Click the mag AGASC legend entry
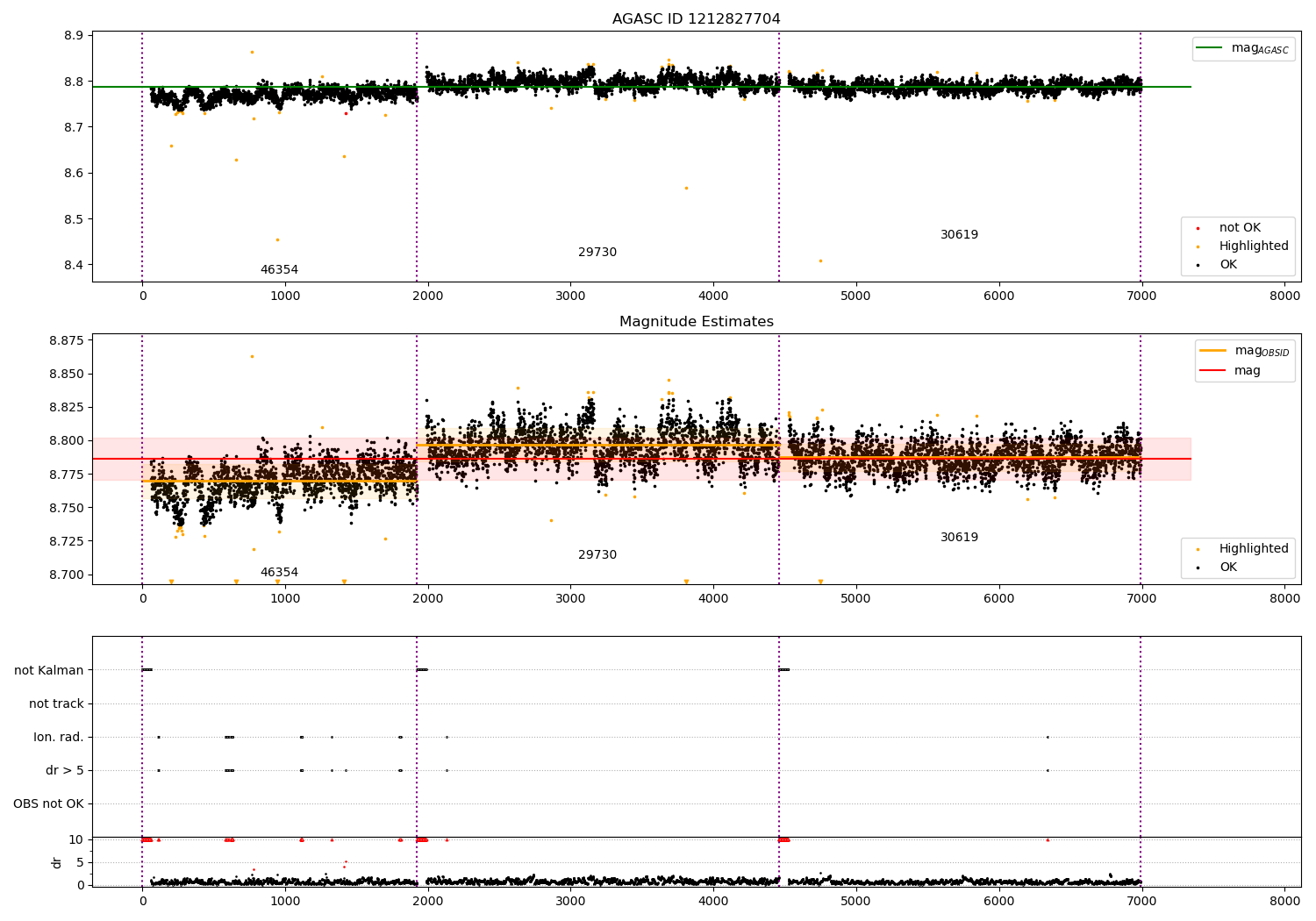Viewport: 1316px width, 921px height. coord(1243,48)
